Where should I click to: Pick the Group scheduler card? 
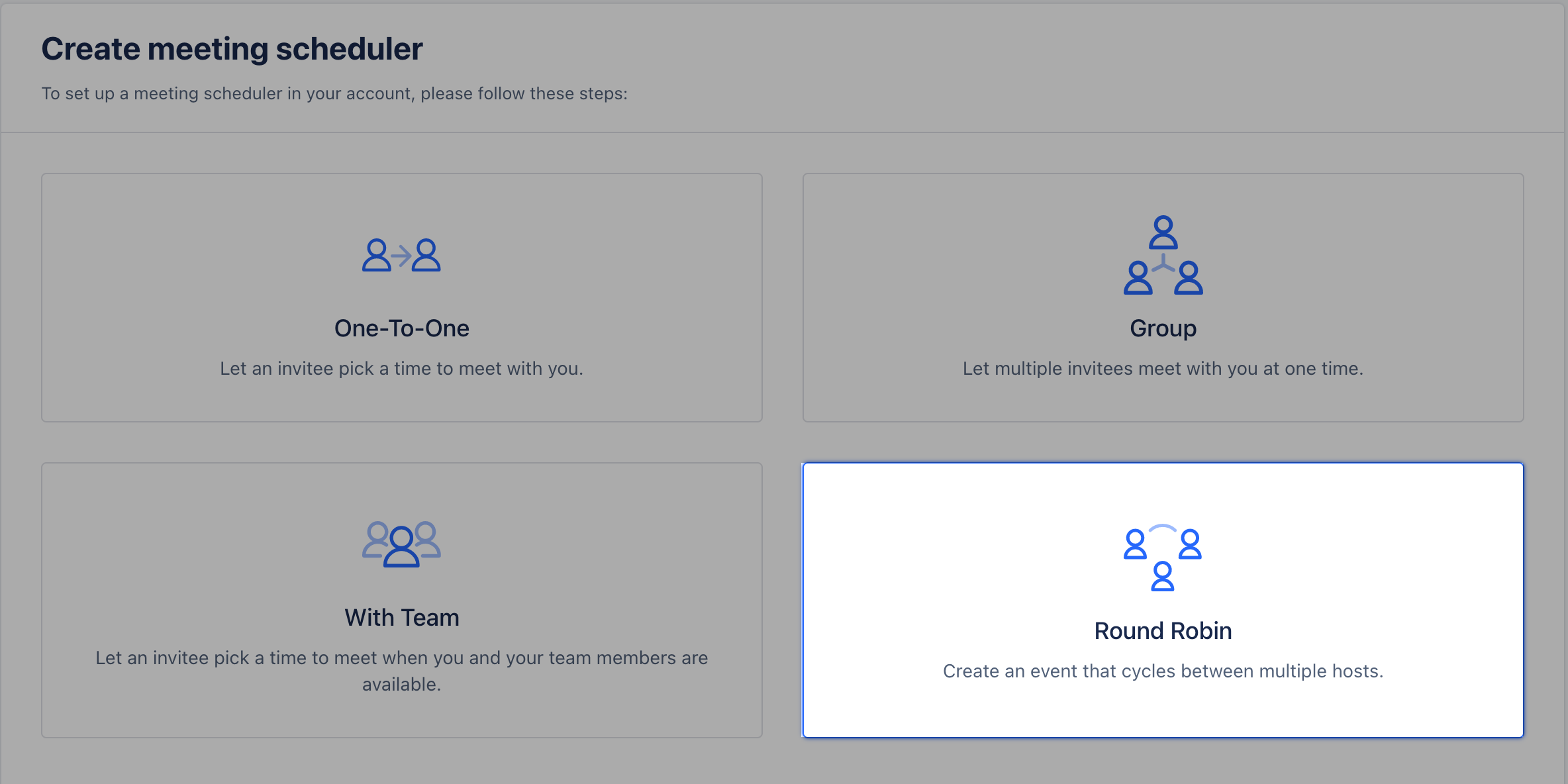[1163, 297]
